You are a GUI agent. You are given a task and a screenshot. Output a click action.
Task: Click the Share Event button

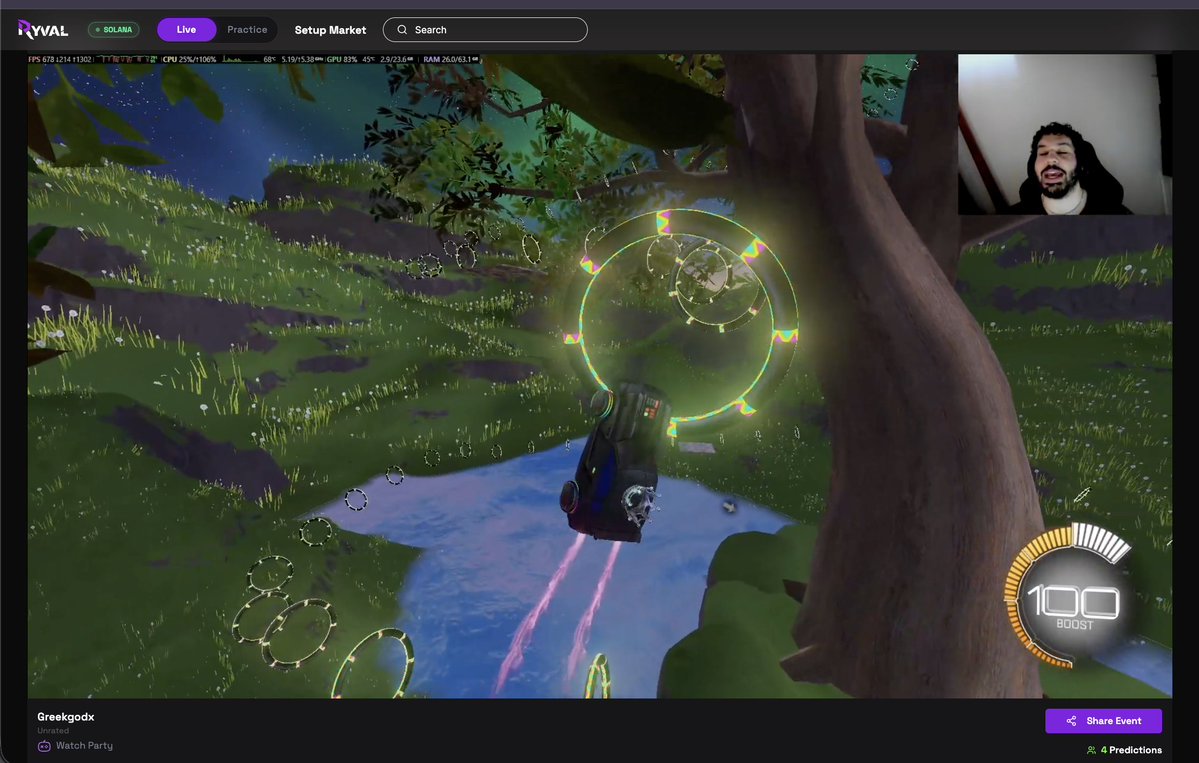pyautogui.click(x=1103, y=721)
